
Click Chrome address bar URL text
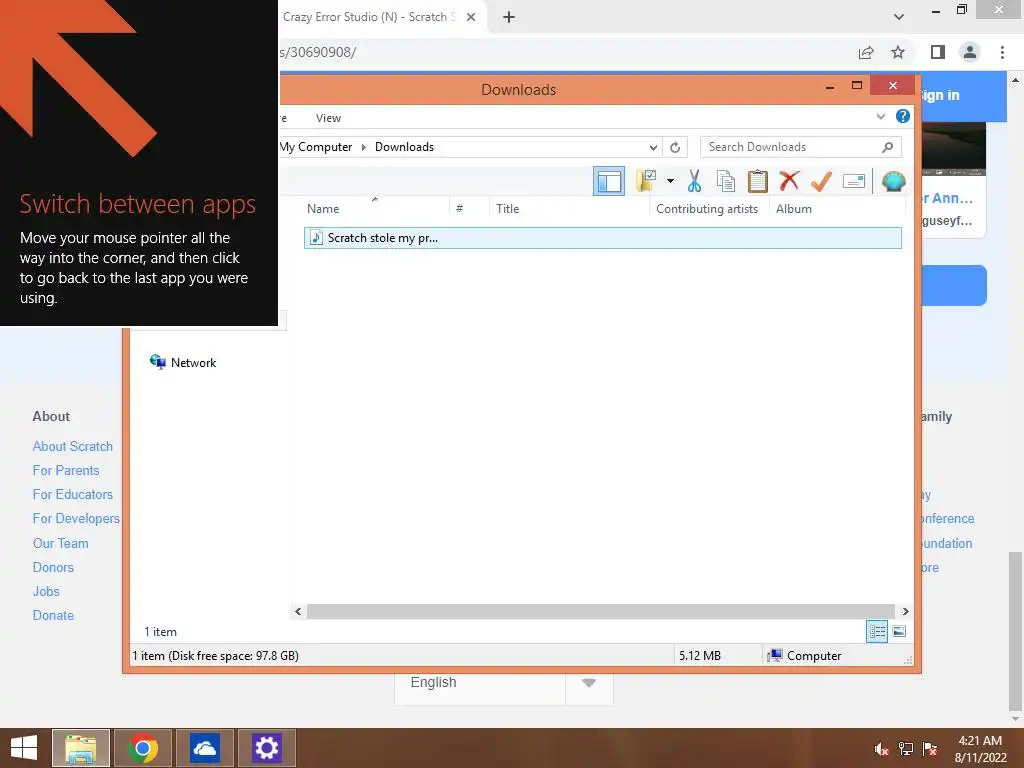coord(318,52)
